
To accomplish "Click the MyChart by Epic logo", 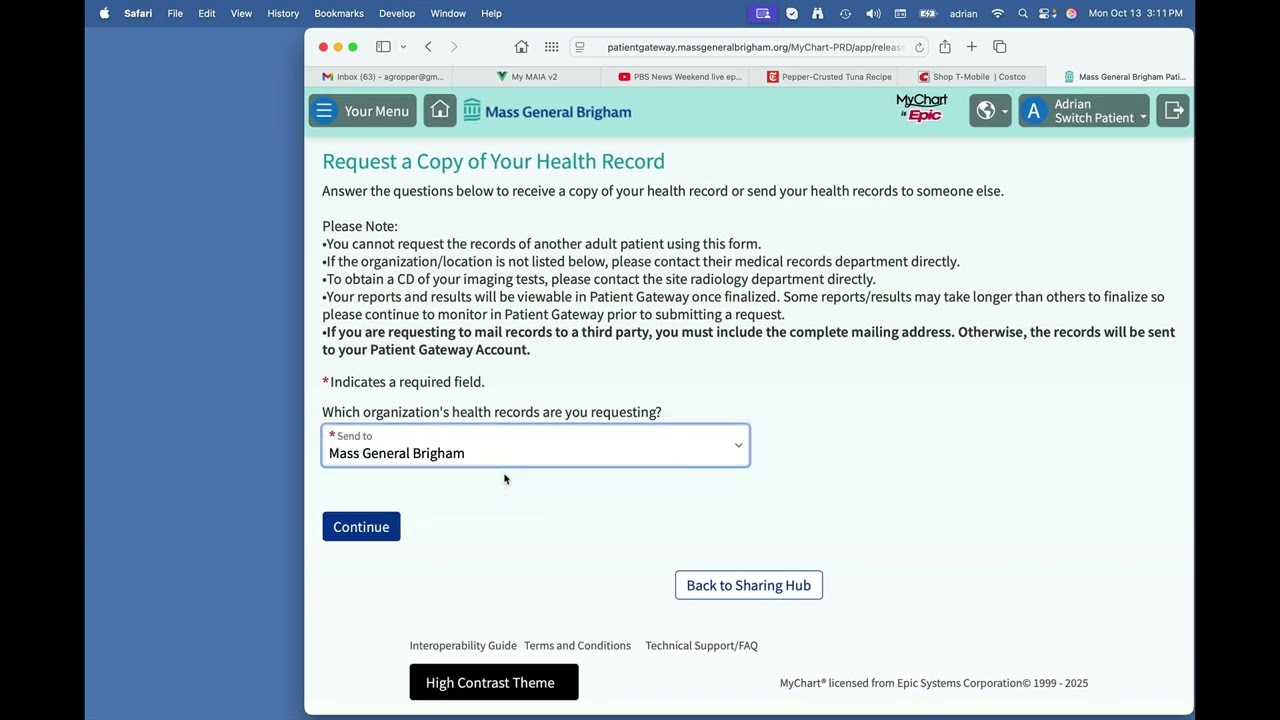I will [921, 108].
